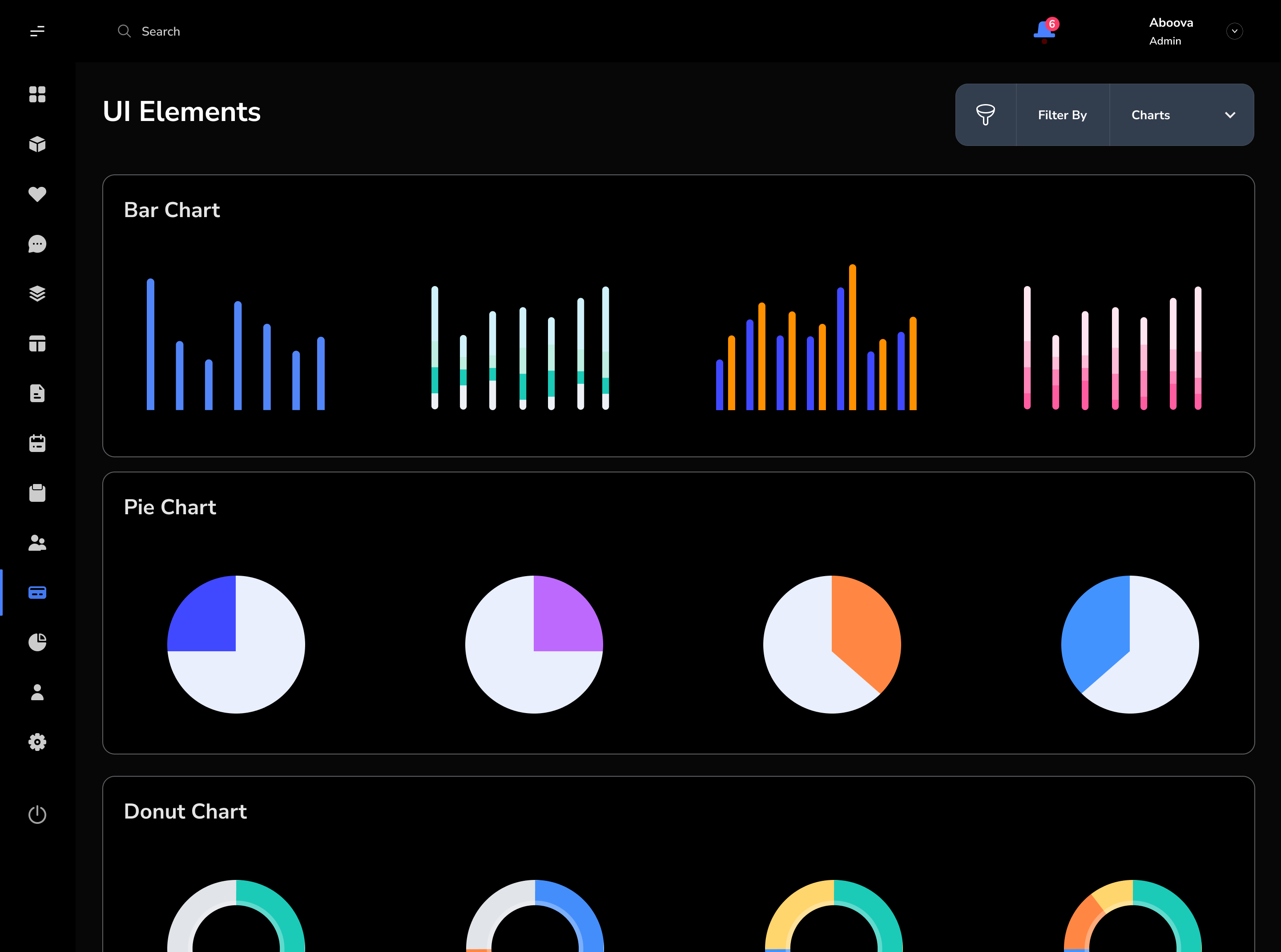The width and height of the screenshot is (1281, 952).
Task: Click the light blue pie chart
Action: (x=1130, y=644)
